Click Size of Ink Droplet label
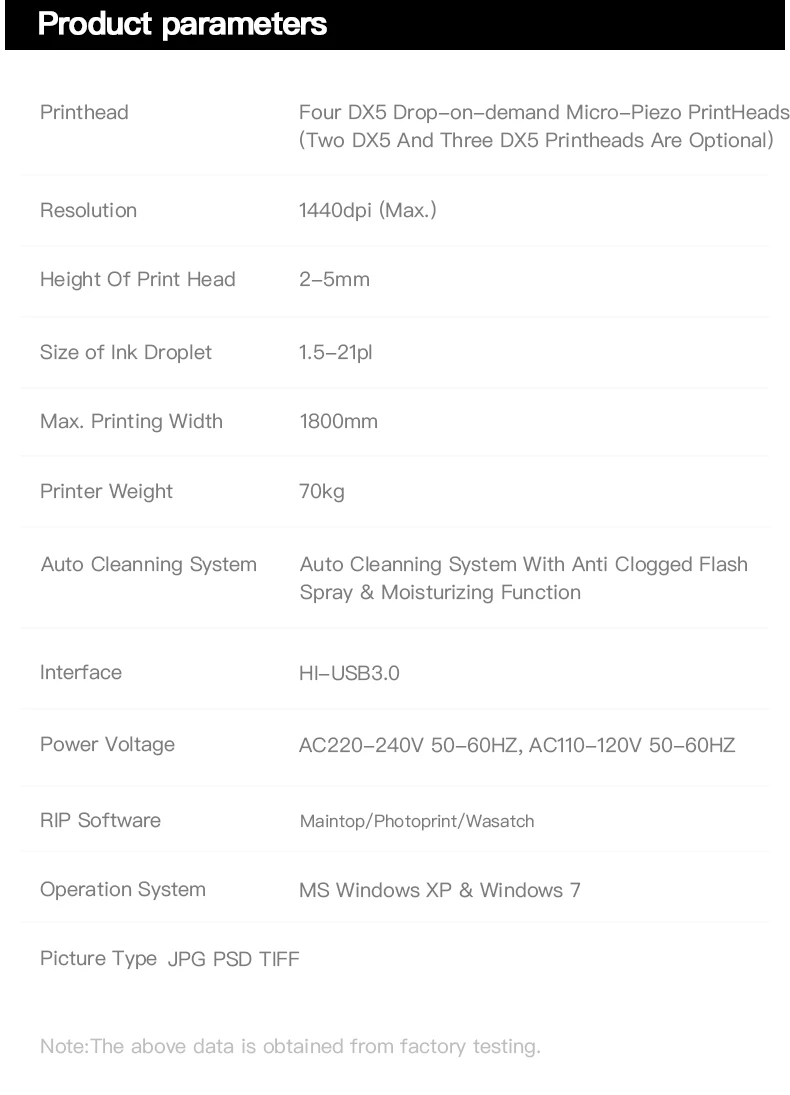The width and height of the screenshot is (790, 1095). point(126,352)
